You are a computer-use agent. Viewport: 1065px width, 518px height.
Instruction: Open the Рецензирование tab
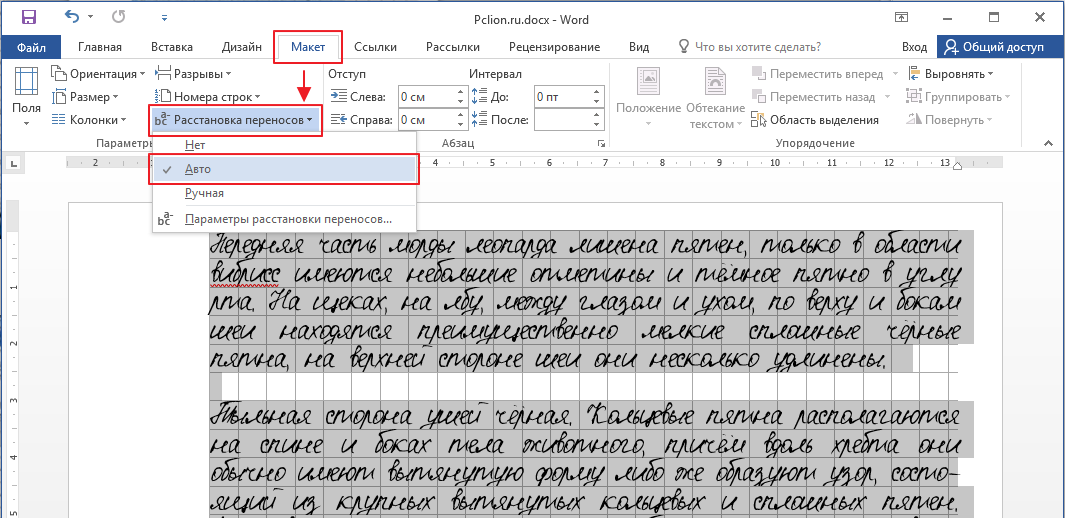pyautogui.click(x=554, y=47)
